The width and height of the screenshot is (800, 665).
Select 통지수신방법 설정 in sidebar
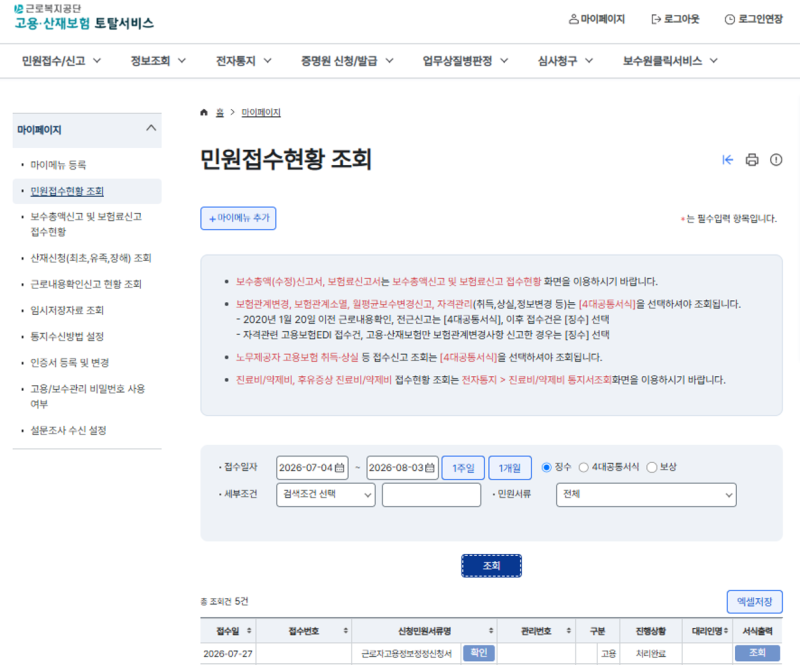point(67,336)
